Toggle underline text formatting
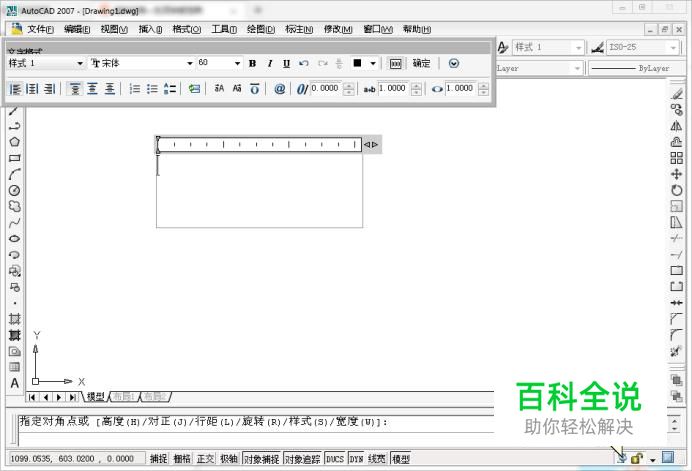Screen dimensions: 692x471 coord(286,64)
